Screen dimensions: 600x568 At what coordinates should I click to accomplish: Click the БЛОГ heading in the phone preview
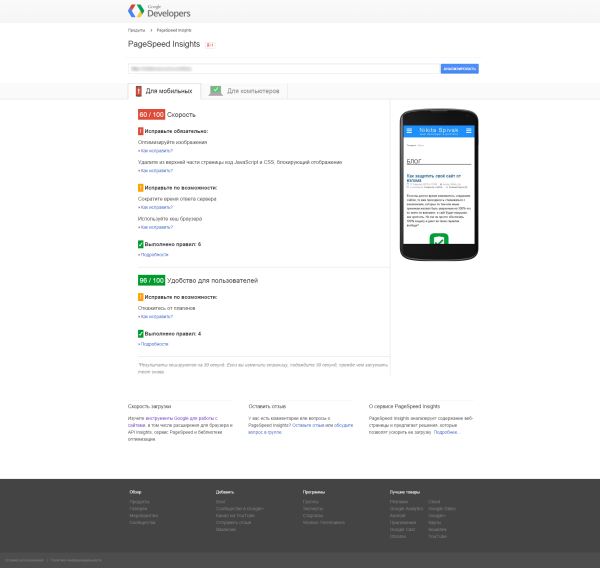point(414,162)
